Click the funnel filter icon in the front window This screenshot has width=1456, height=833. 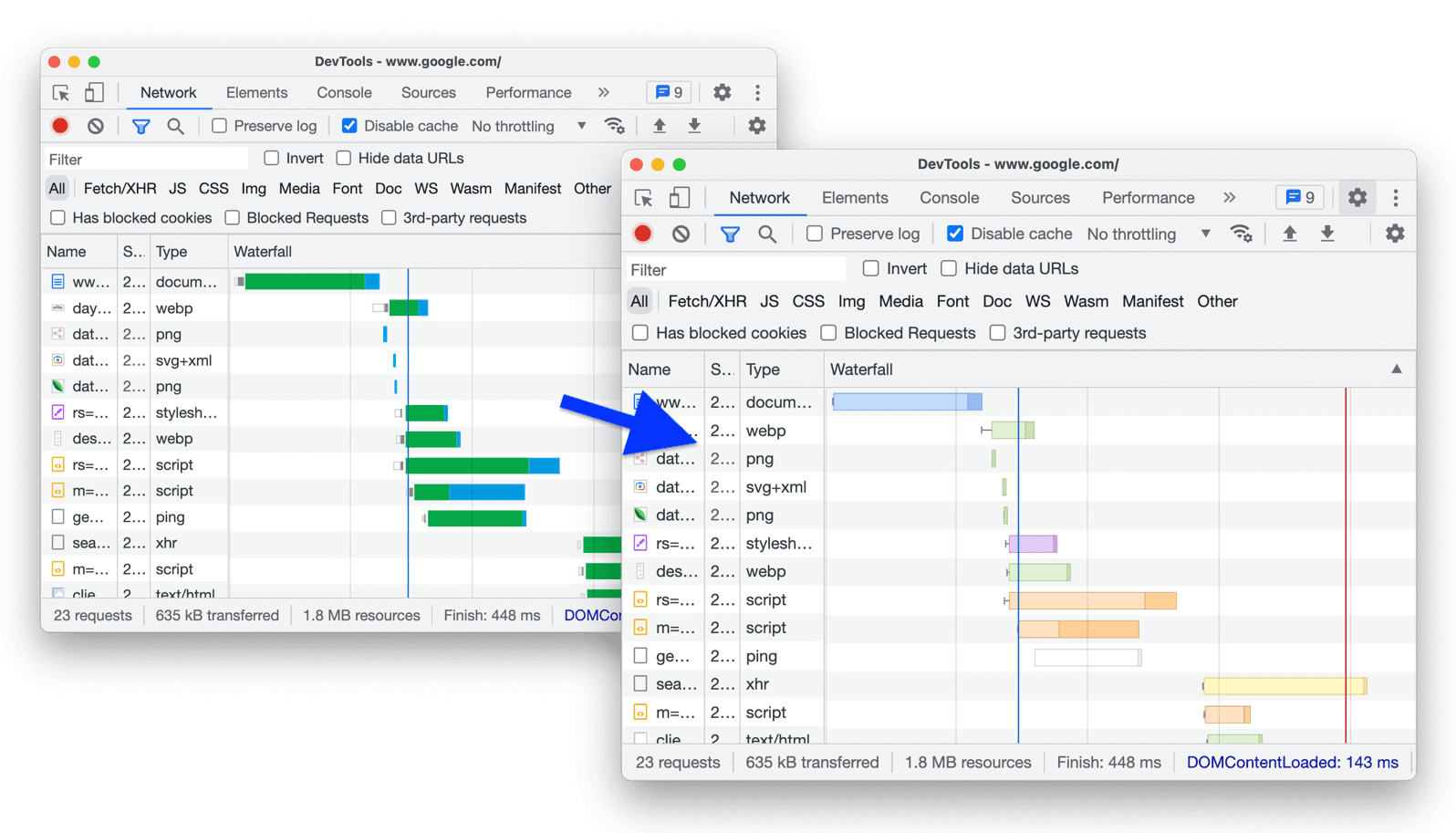(x=730, y=234)
